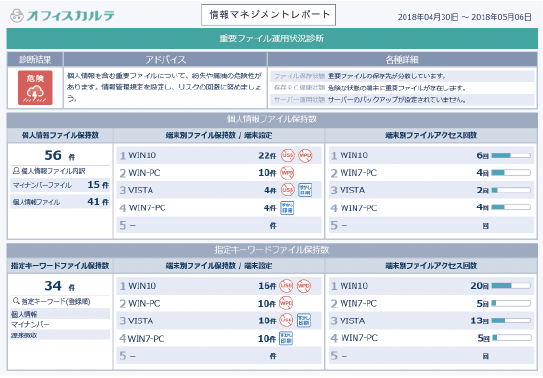The image size is (543, 378).
Task: Click the advice paragraph about 個人情報 risk
Action: [x=164, y=87]
